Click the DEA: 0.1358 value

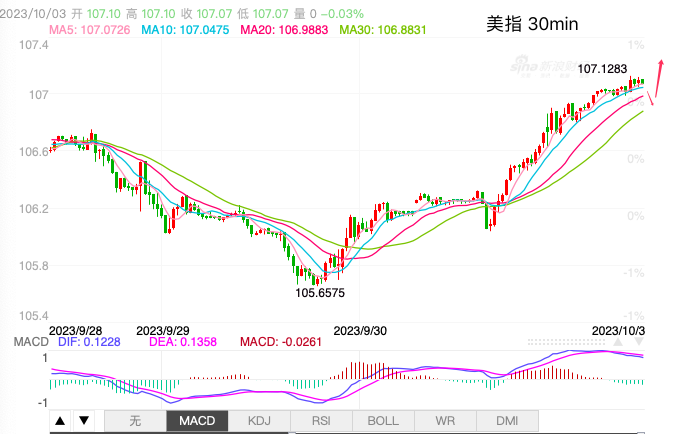[183, 342]
